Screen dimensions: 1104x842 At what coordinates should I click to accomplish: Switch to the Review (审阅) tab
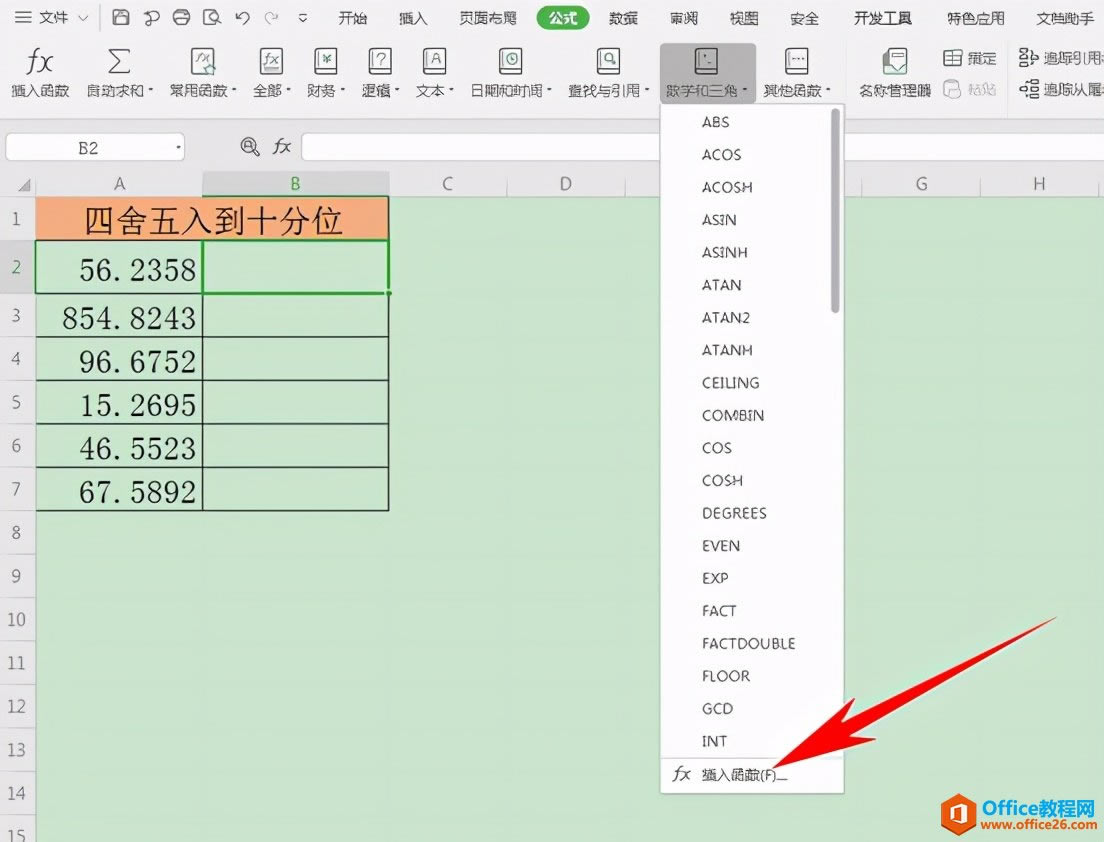684,18
